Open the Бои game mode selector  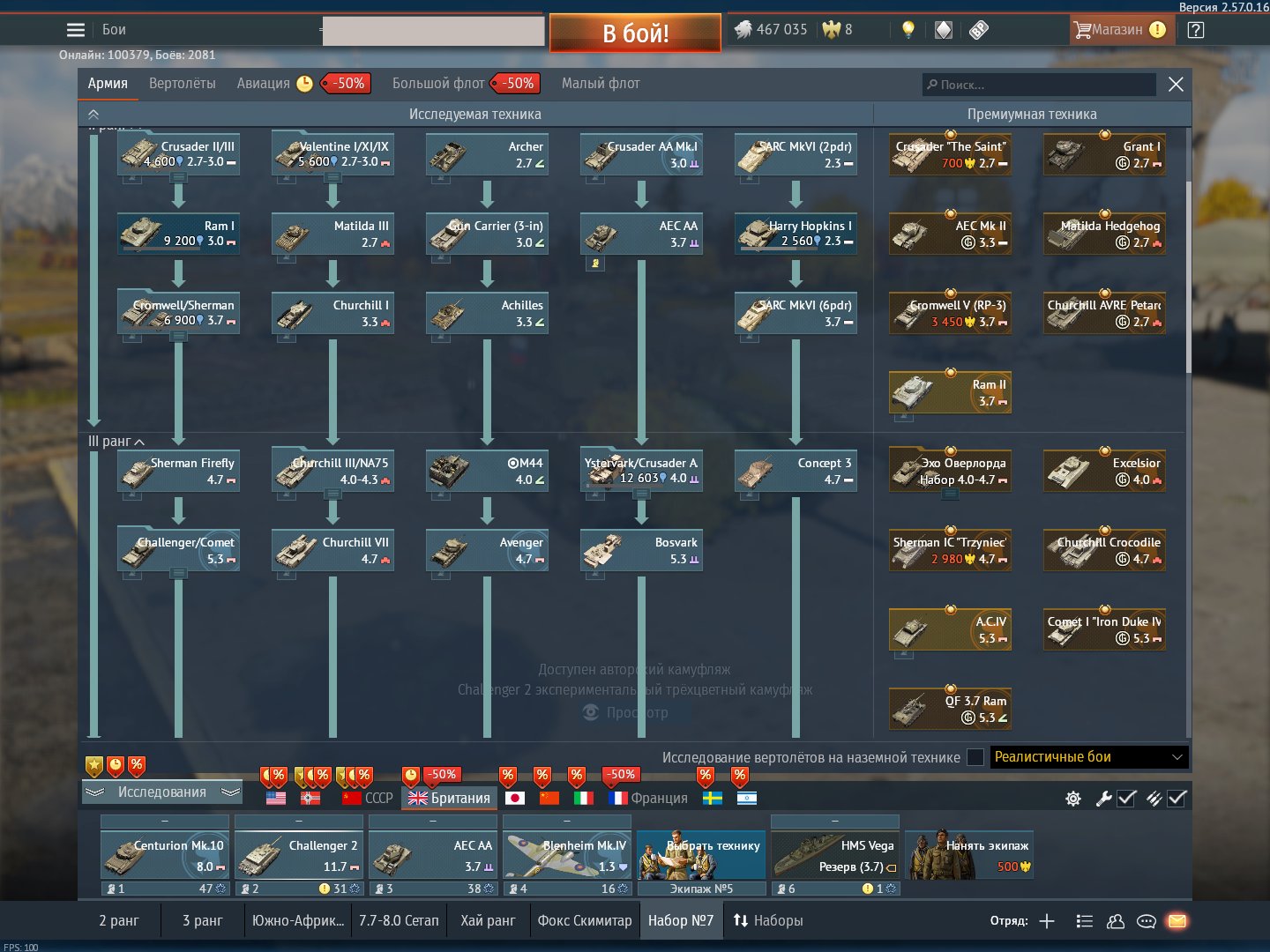click(114, 30)
